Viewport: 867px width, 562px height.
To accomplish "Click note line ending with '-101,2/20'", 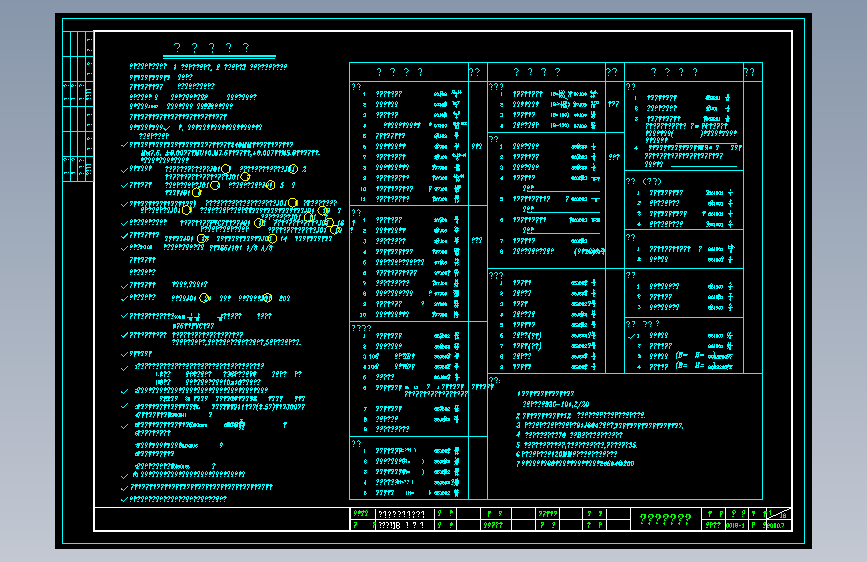I will click(x=556, y=404).
